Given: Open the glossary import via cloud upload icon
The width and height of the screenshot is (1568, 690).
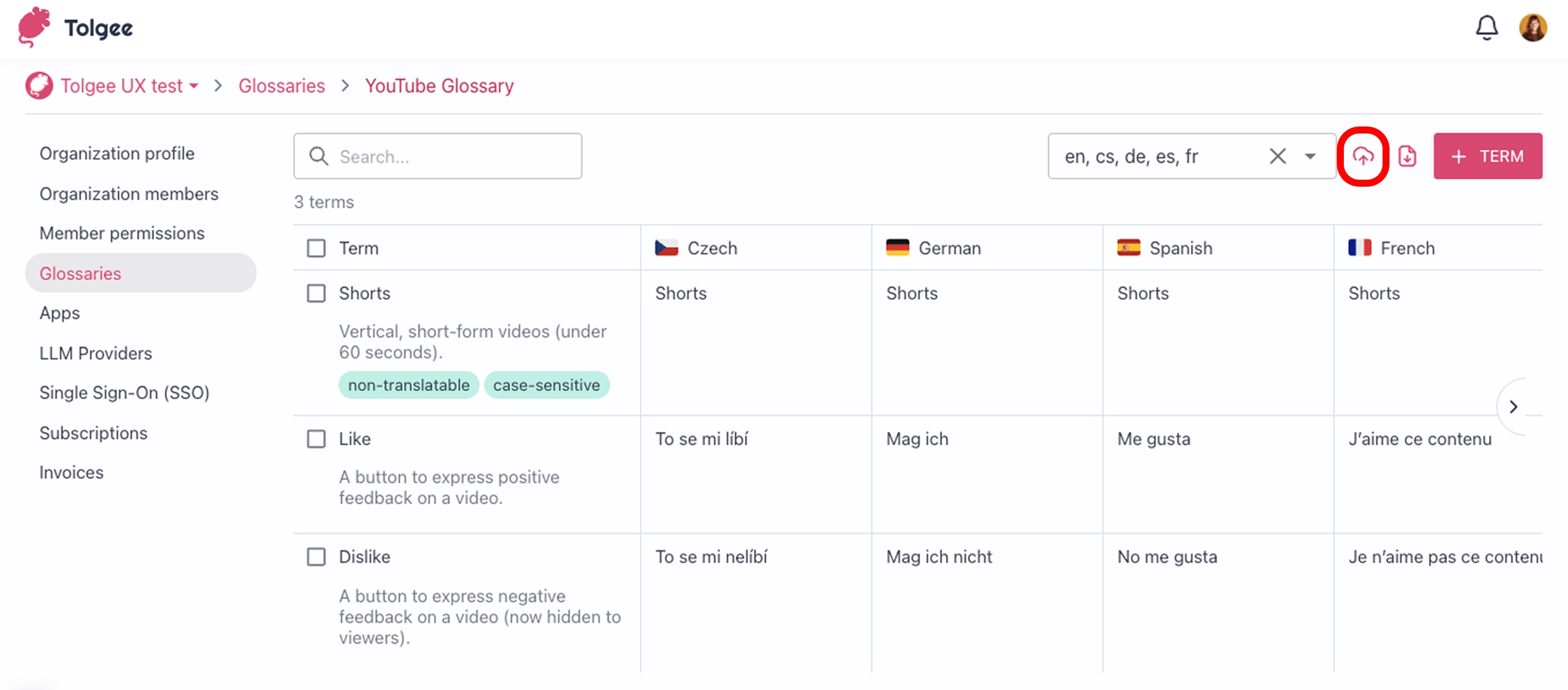Looking at the screenshot, I should [x=1363, y=156].
